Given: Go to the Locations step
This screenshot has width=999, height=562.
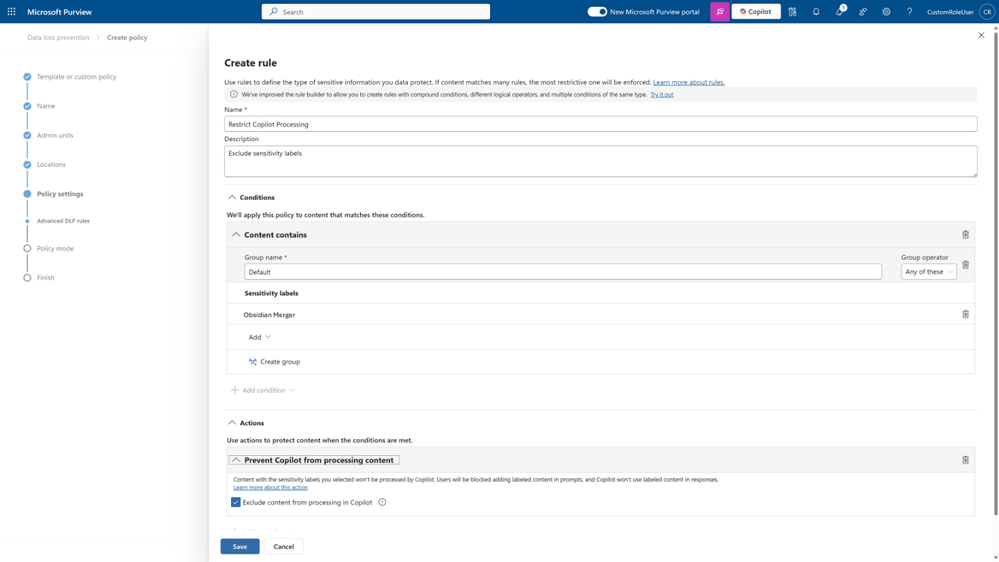Looking at the screenshot, I should click(x=51, y=164).
